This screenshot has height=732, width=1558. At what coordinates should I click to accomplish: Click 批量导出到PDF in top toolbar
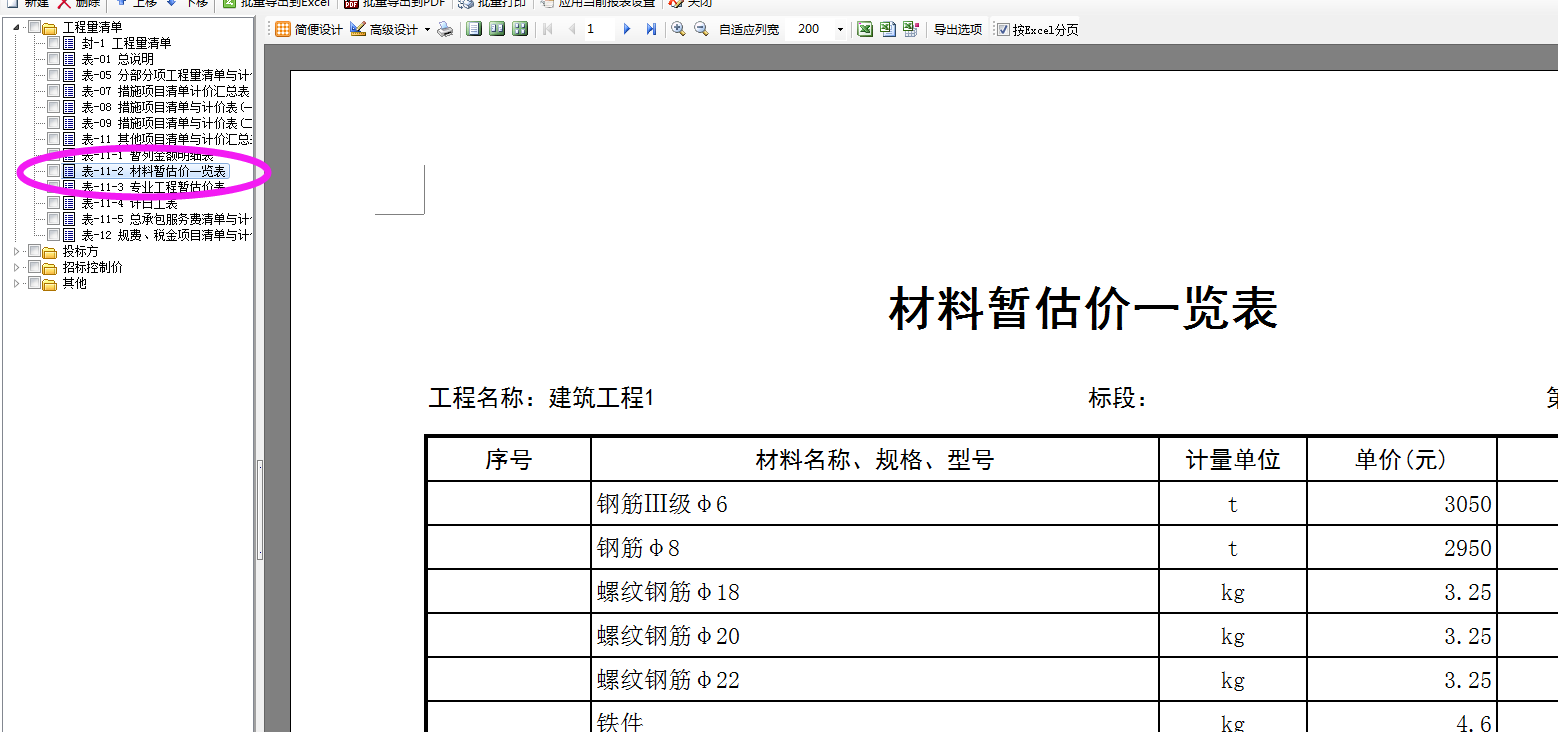click(395, 4)
